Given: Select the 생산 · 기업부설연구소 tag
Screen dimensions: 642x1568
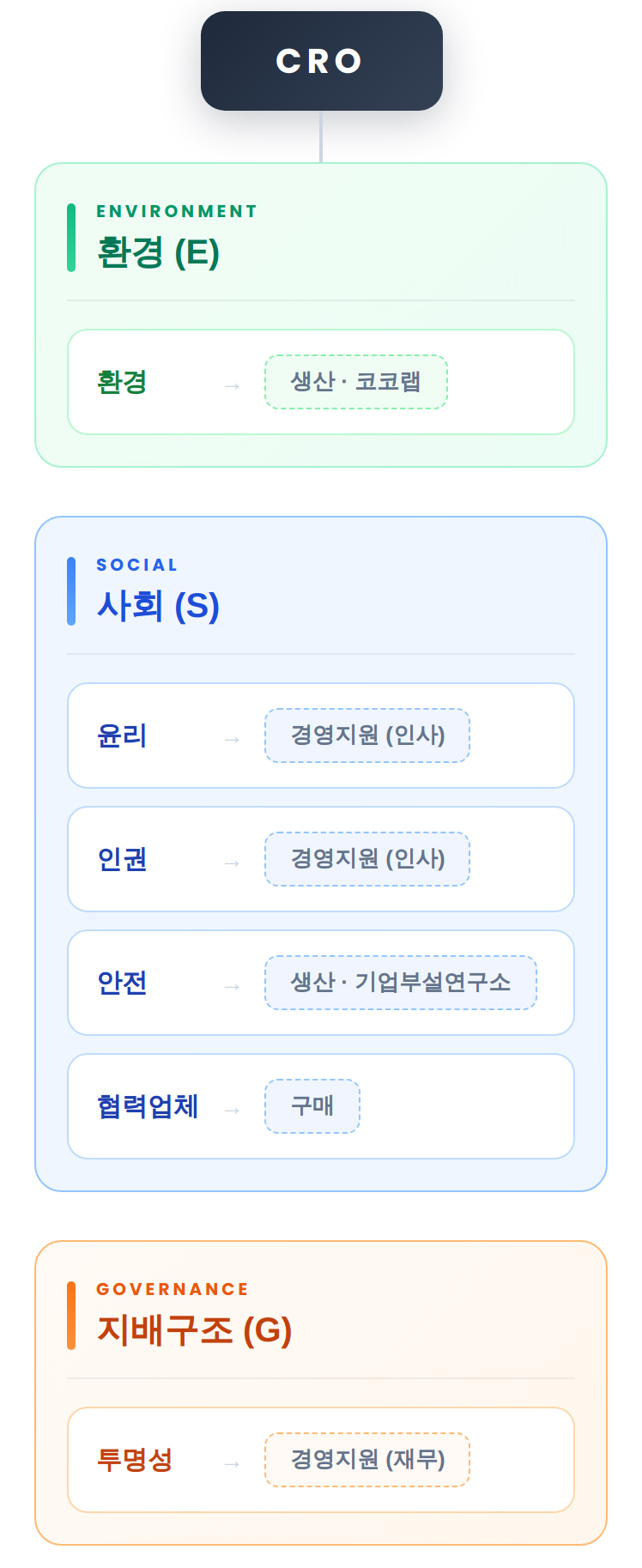Looking at the screenshot, I should (400, 983).
